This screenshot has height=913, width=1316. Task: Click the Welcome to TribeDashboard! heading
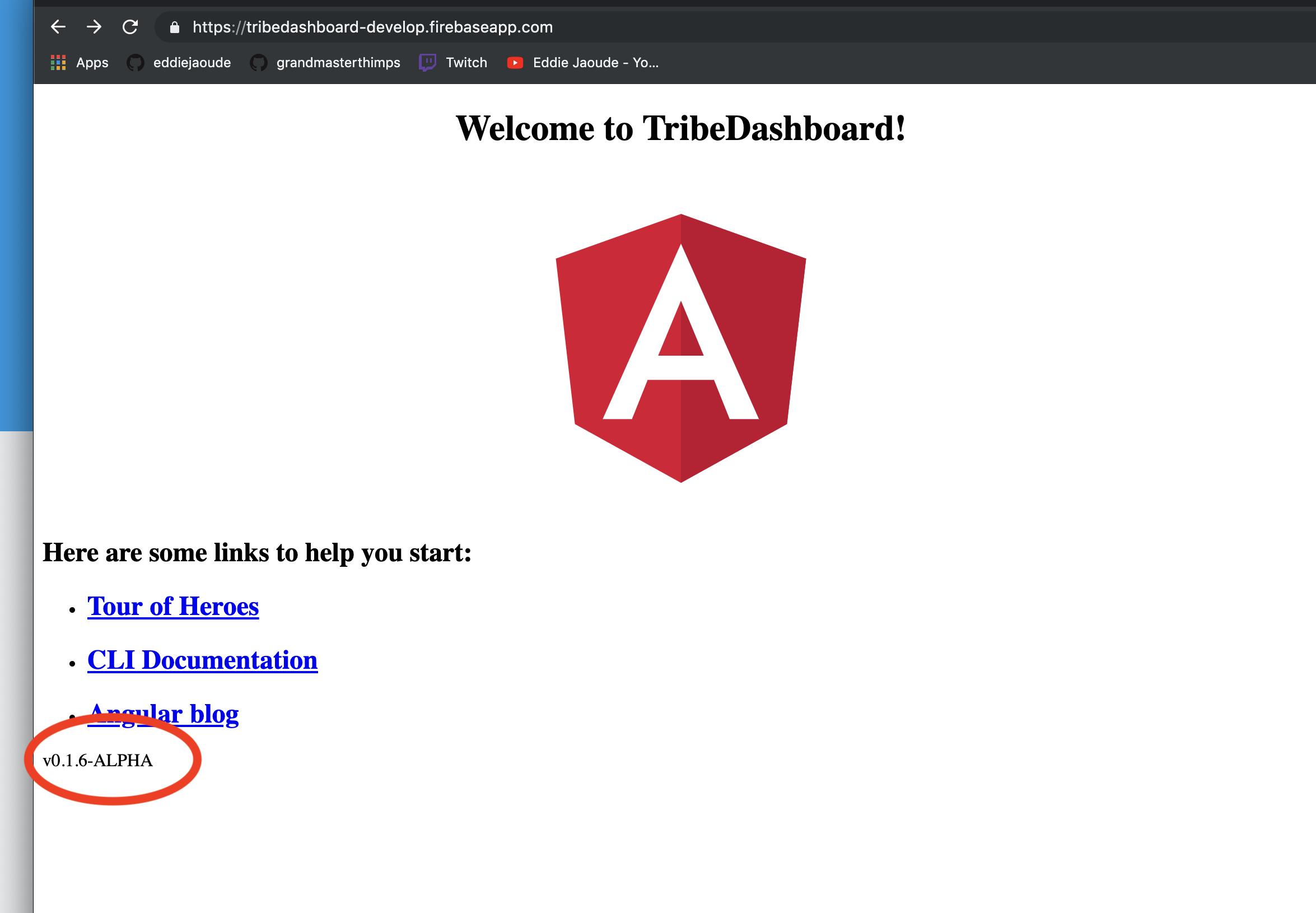click(680, 128)
